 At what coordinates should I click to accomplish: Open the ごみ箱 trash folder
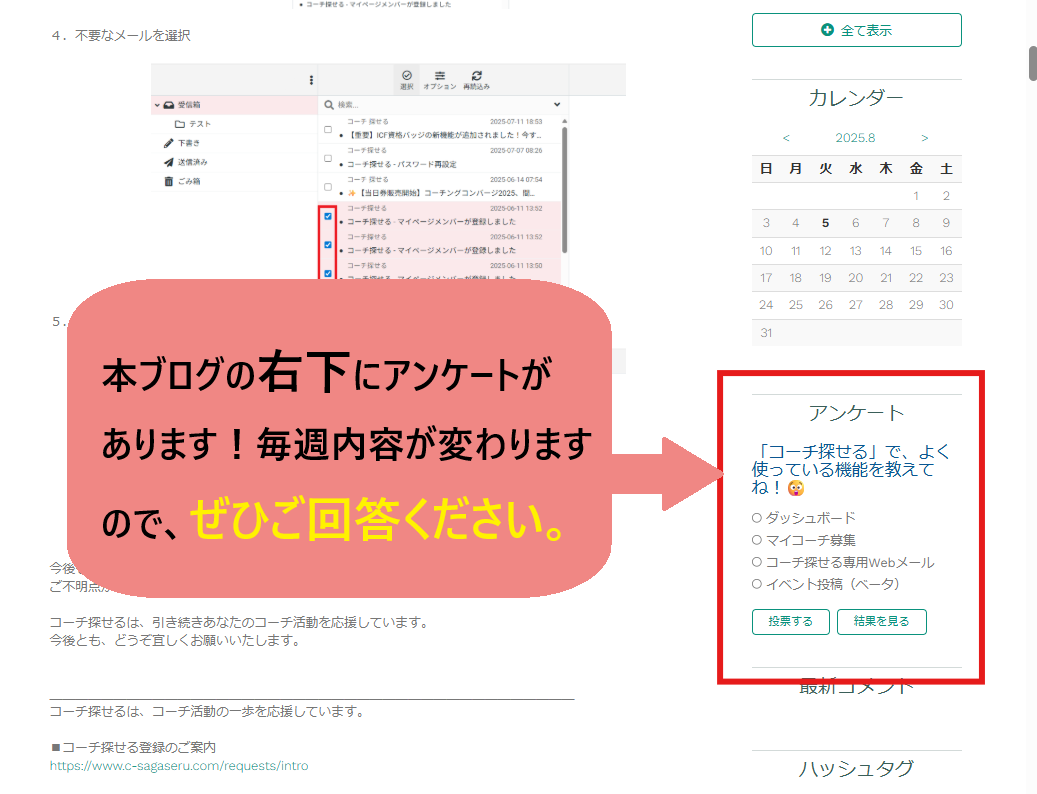(x=183, y=181)
